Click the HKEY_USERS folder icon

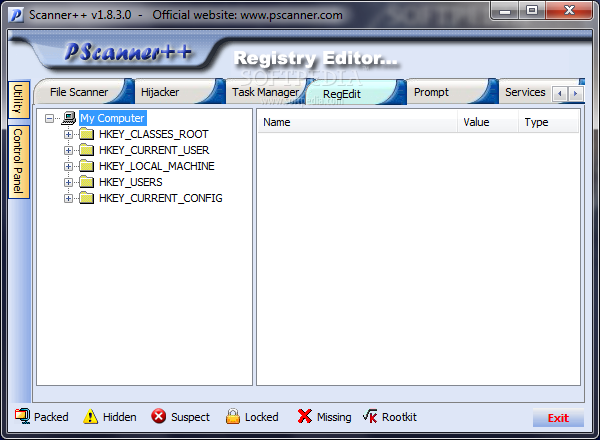[86, 182]
